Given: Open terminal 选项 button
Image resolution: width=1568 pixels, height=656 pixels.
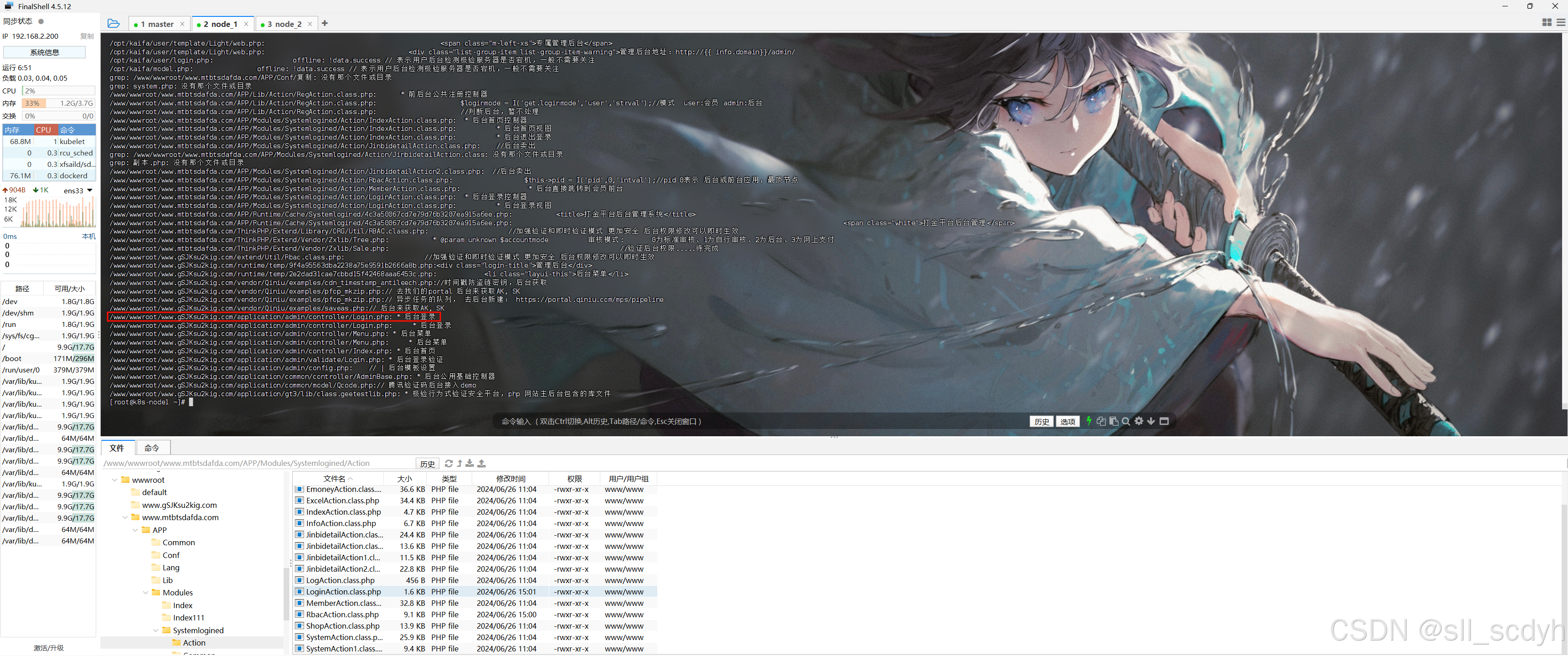Looking at the screenshot, I should 1068,422.
